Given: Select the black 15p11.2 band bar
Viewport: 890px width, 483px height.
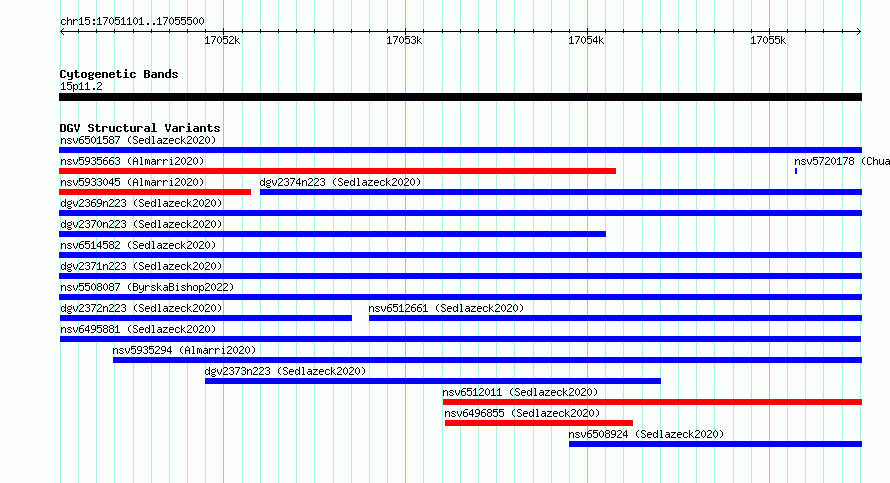Looking at the screenshot, I should pyautogui.click(x=460, y=97).
